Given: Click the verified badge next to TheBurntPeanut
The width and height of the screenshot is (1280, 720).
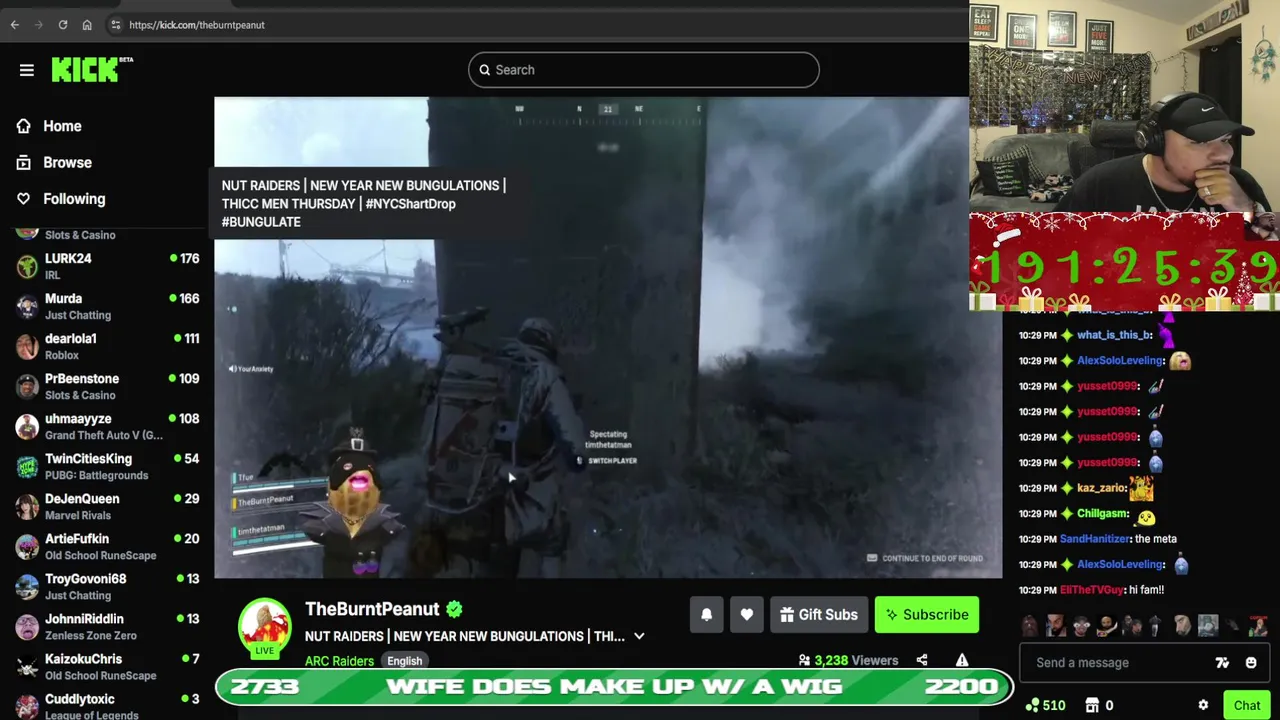Looking at the screenshot, I should click(x=454, y=609).
